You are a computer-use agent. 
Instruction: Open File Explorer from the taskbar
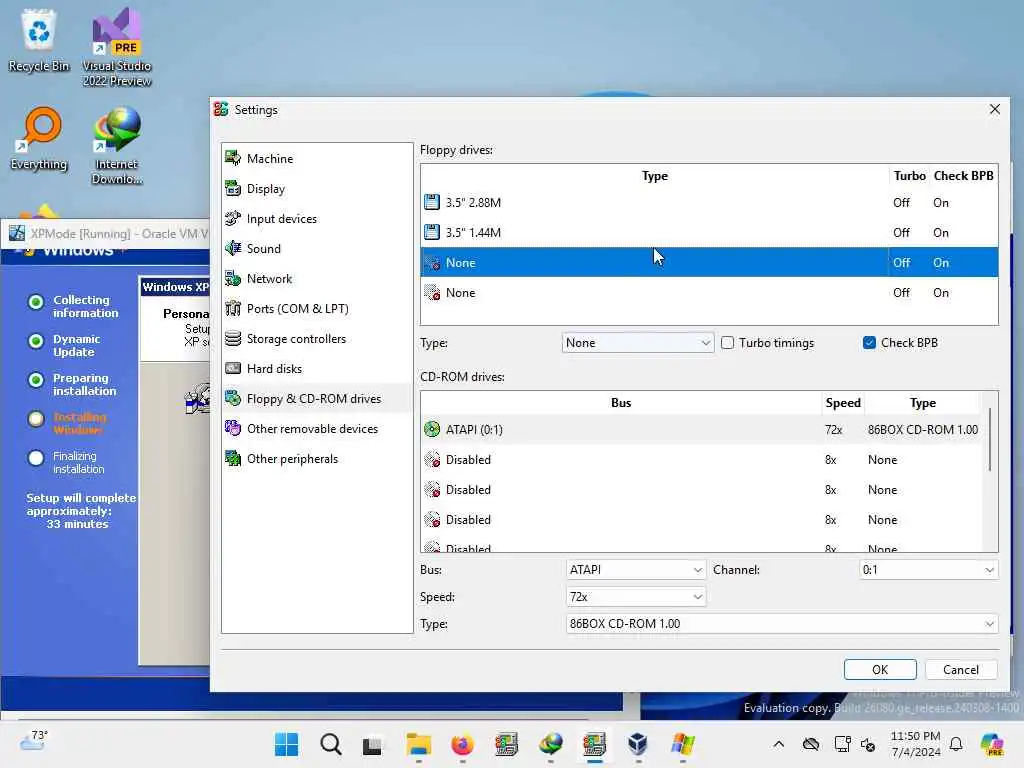click(418, 744)
